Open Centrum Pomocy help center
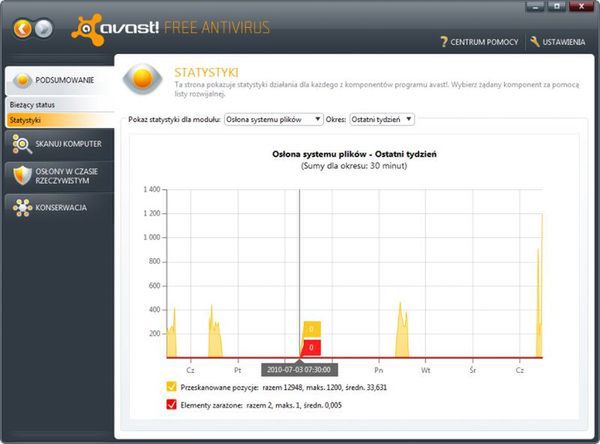The width and height of the screenshot is (600, 444). [480, 42]
